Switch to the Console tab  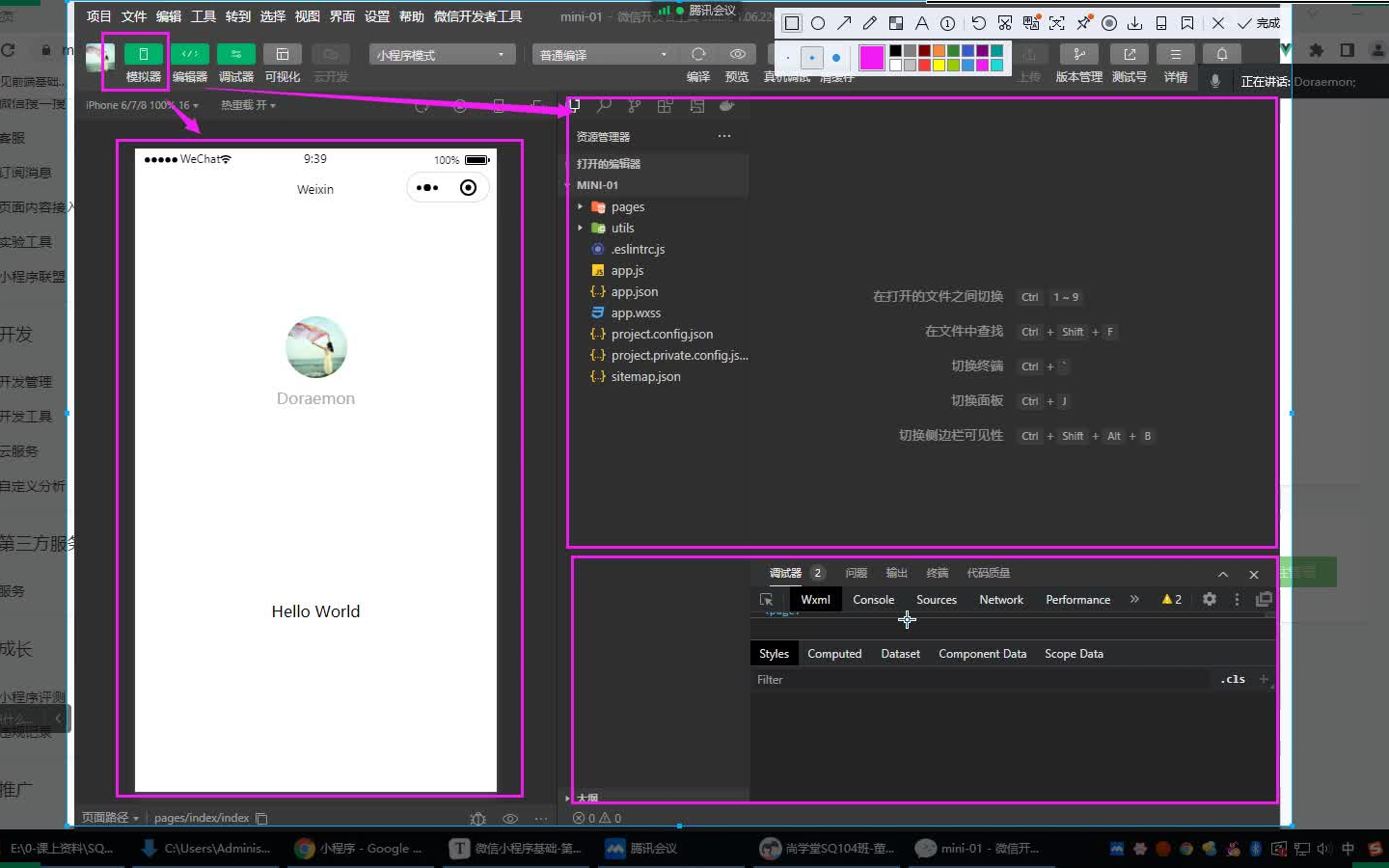(x=873, y=600)
